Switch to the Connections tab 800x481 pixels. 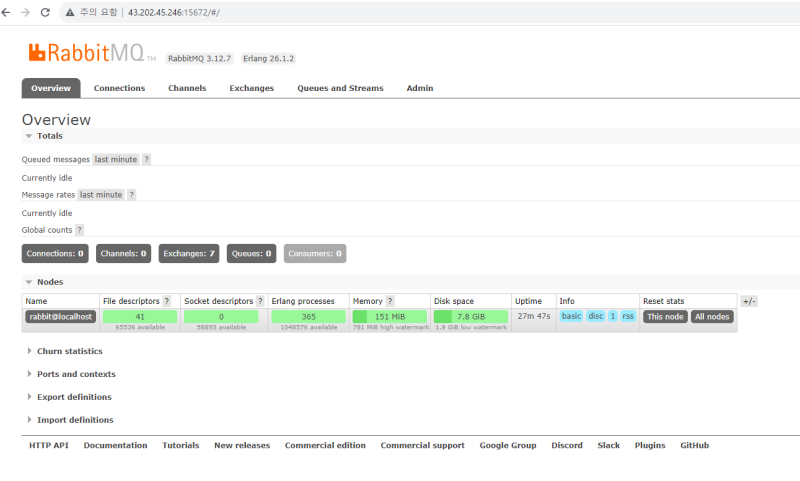pyautogui.click(x=119, y=88)
